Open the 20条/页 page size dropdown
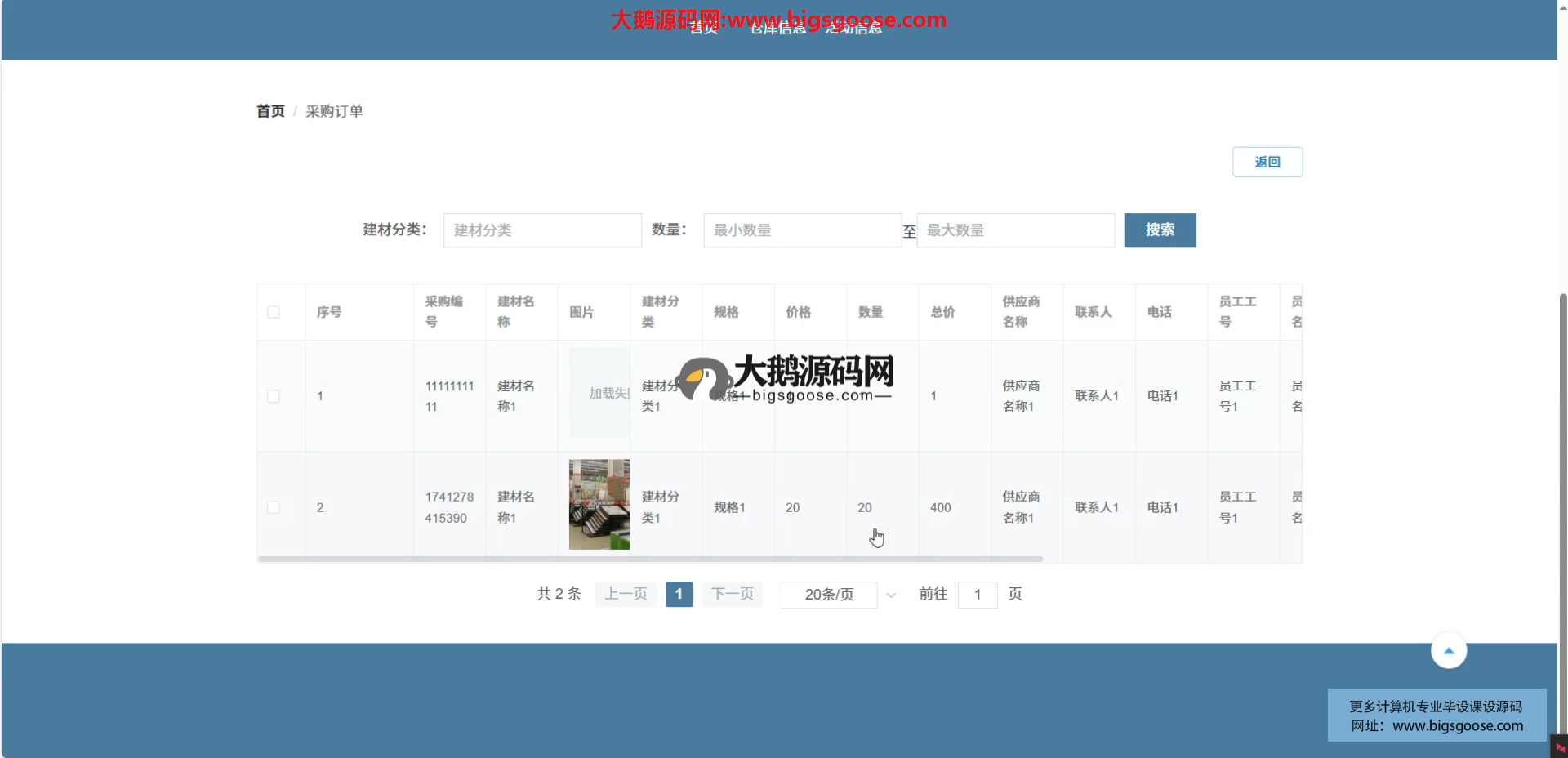 pyautogui.click(x=829, y=595)
